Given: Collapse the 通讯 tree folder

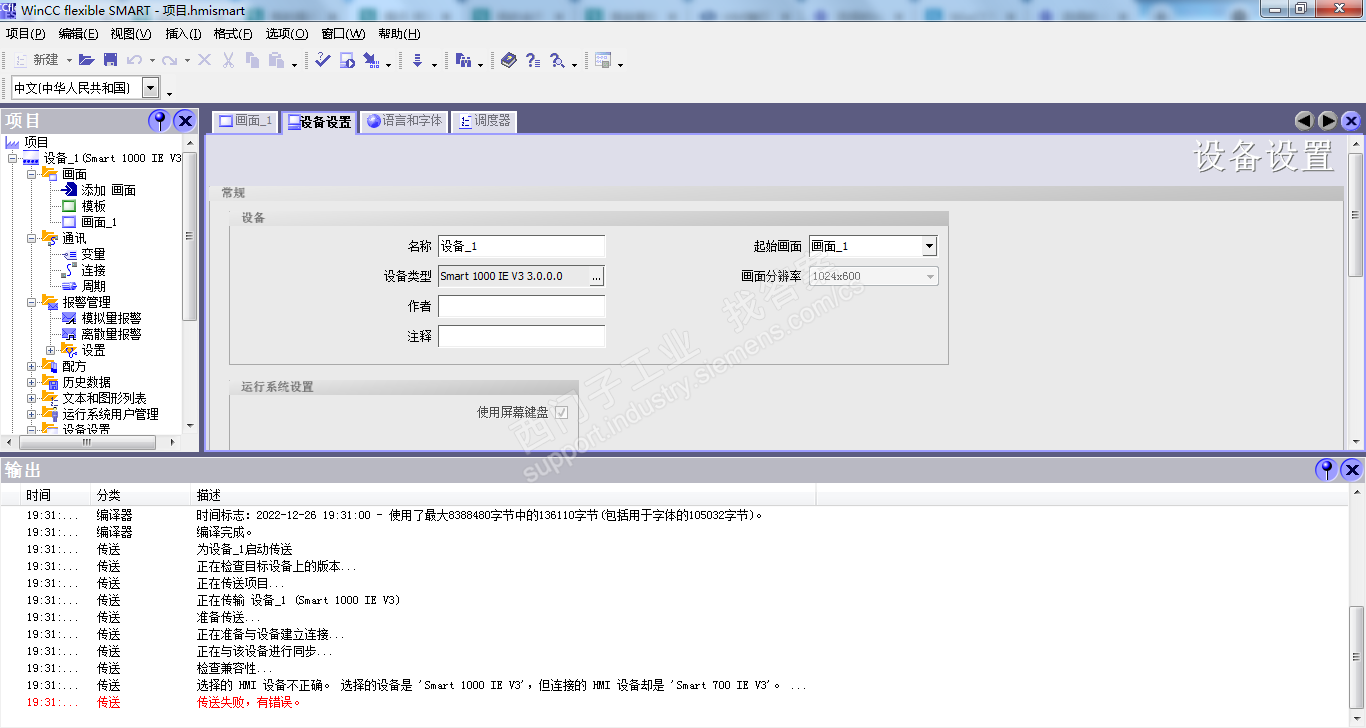Looking at the screenshot, I should tap(32, 238).
